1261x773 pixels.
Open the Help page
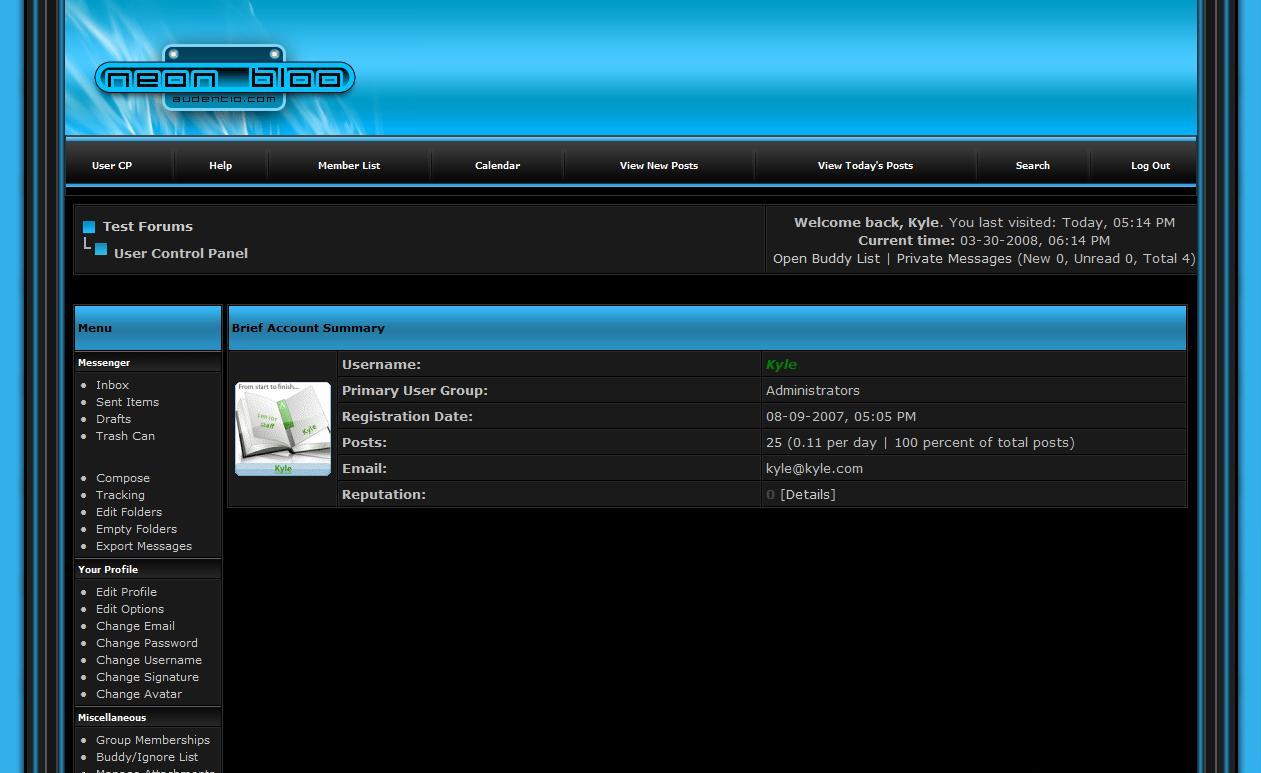221,166
